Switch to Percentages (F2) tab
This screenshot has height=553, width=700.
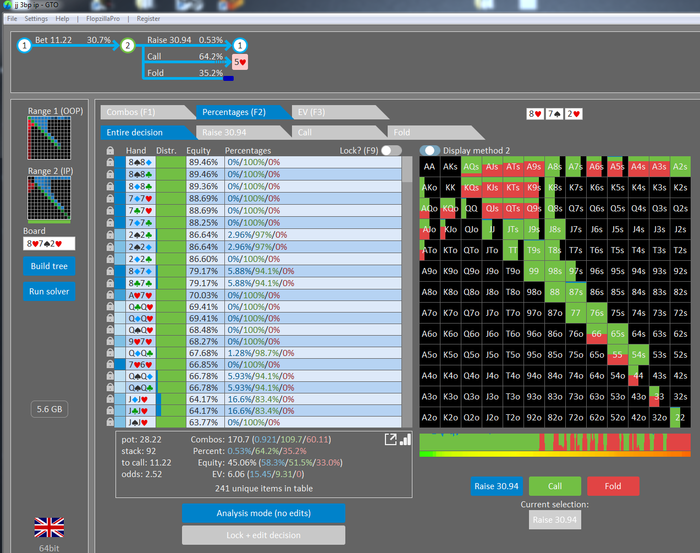click(x=239, y=112)
